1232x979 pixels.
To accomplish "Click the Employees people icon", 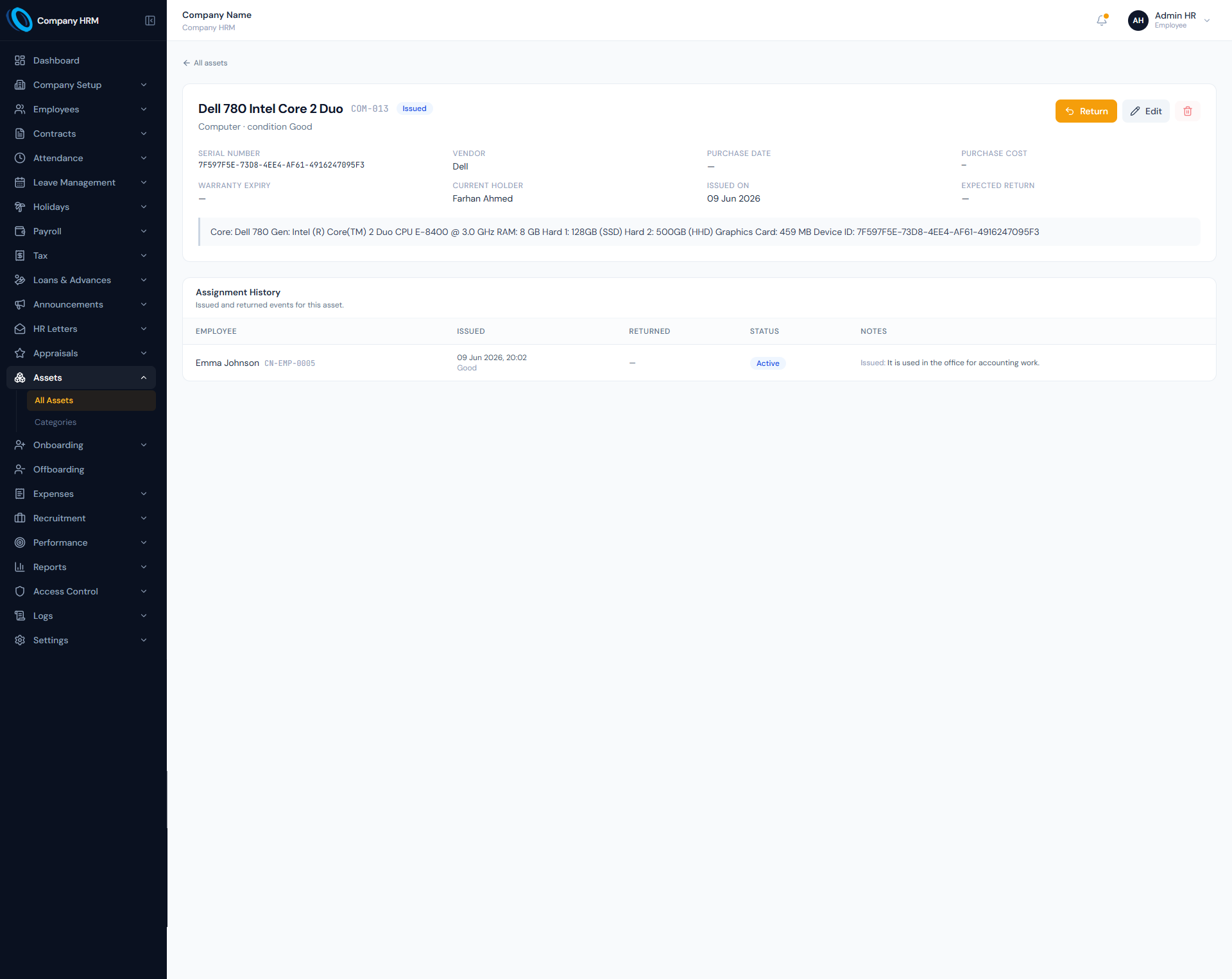I will pos(20,109).
